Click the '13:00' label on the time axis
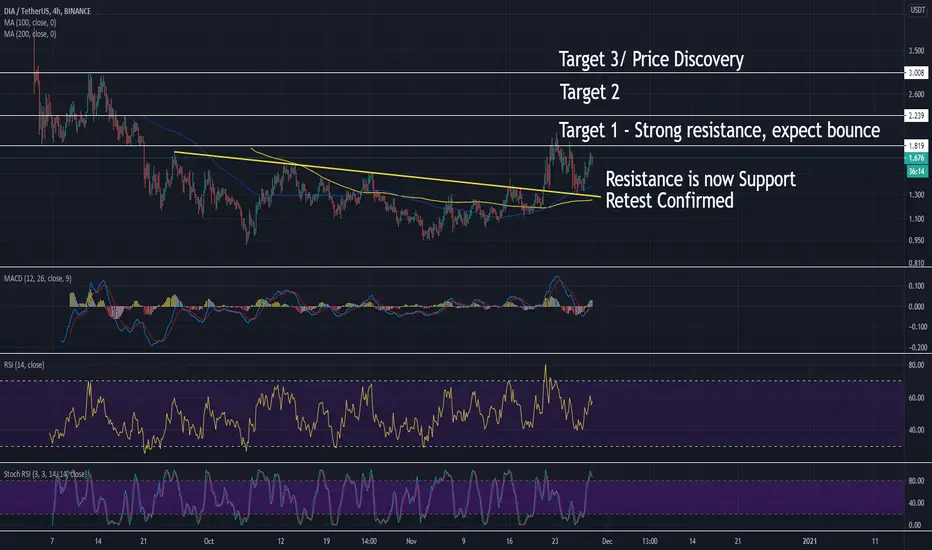Viewport: 932px width, 550px height. pyautogui.click(x=650, y=541)
